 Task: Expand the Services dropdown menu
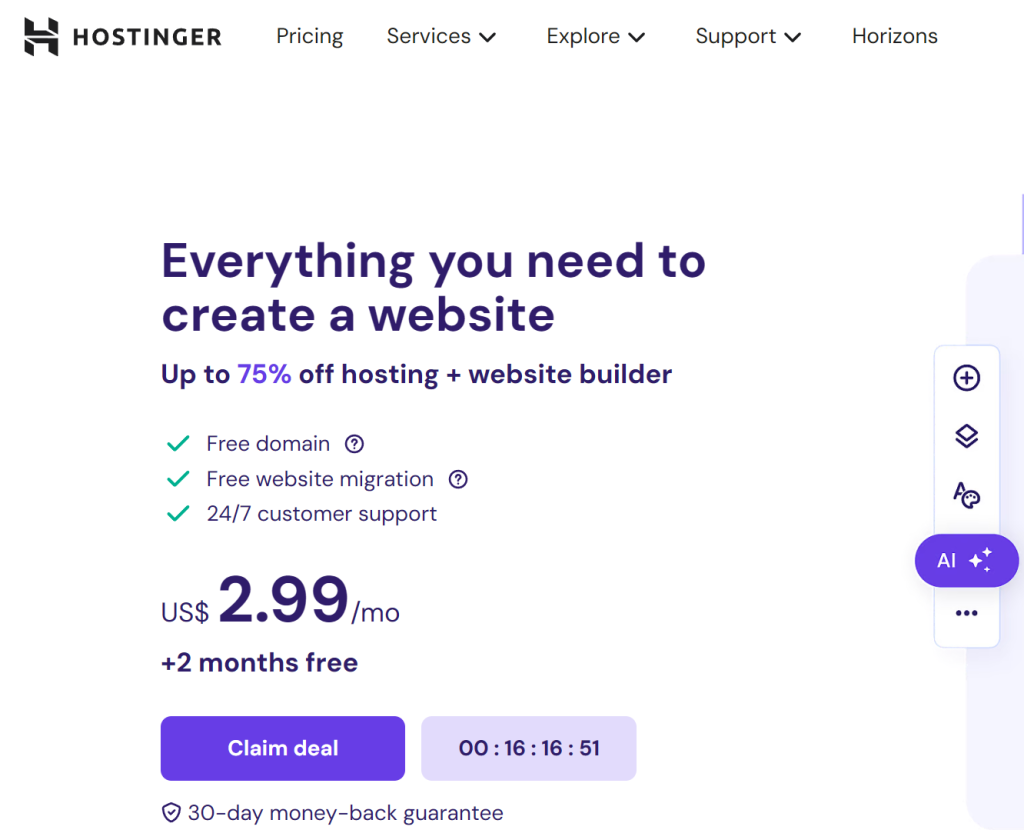[x=441, y=37]
